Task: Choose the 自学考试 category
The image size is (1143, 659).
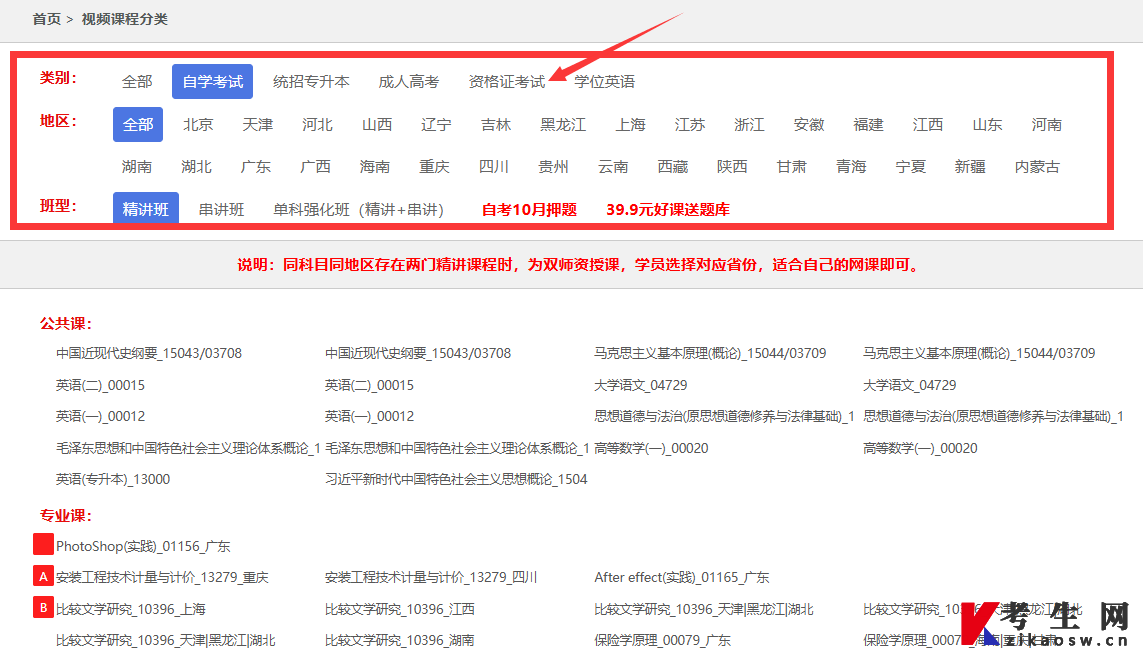Action: click(x=212, y=82)
